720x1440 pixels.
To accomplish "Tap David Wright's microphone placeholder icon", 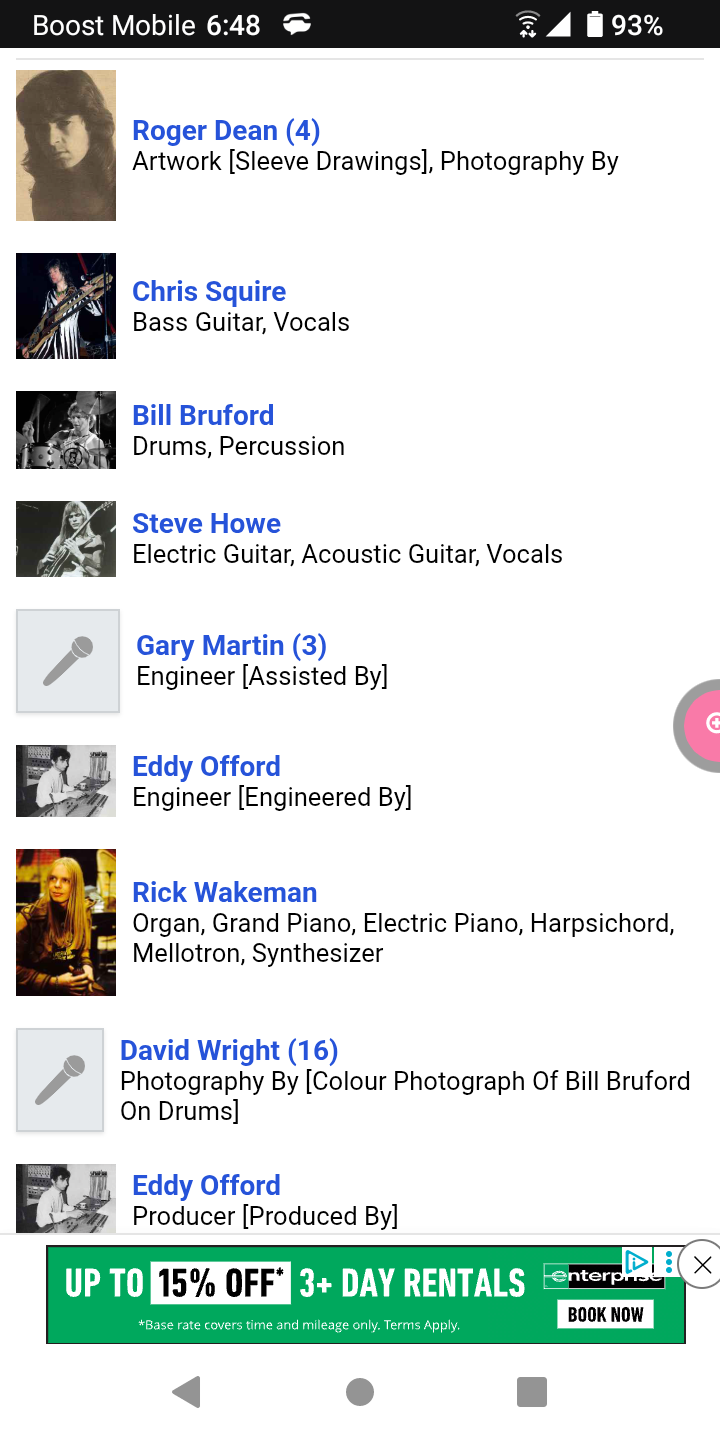I will (60, 1080).
